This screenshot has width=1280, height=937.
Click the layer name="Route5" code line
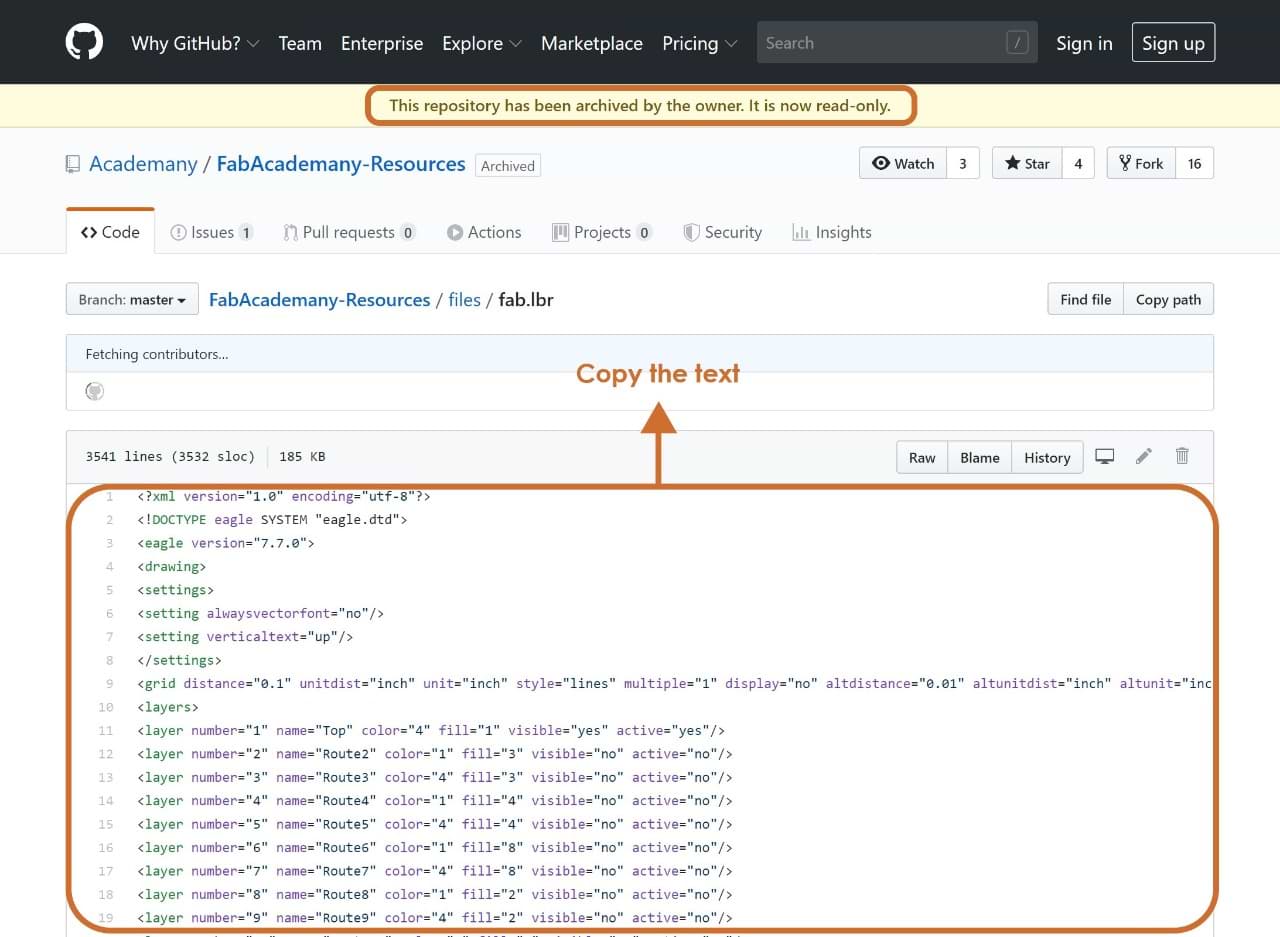pyautogui.click(x=435, y=824)
